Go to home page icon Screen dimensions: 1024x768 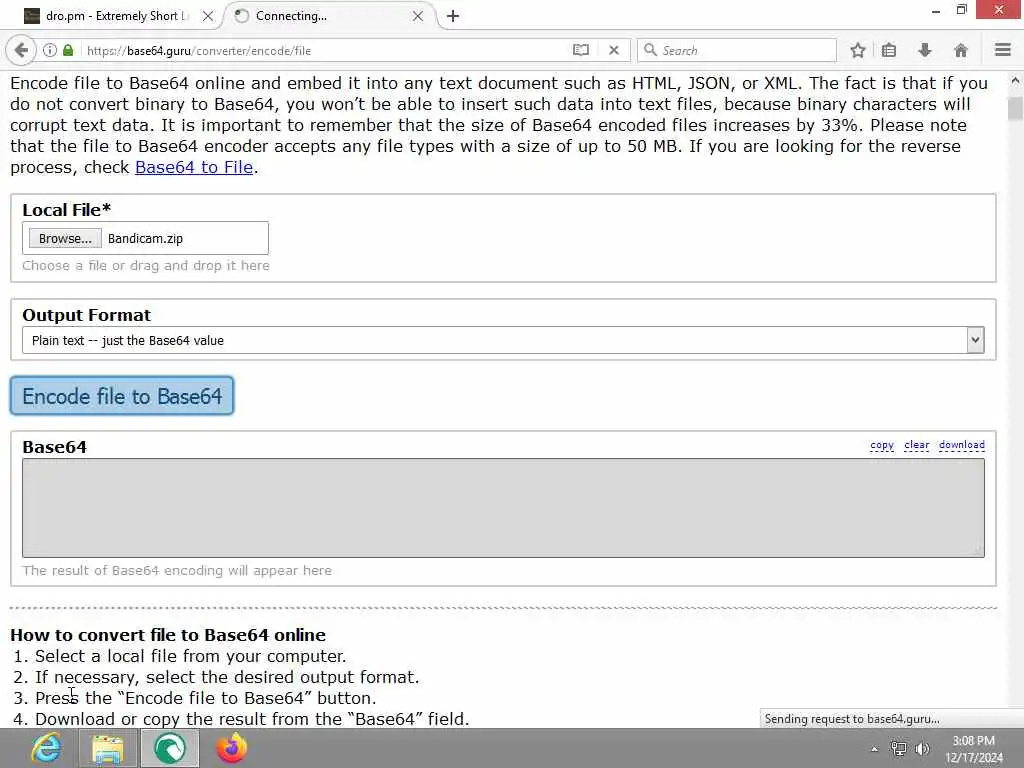click(x=961, y=50)
